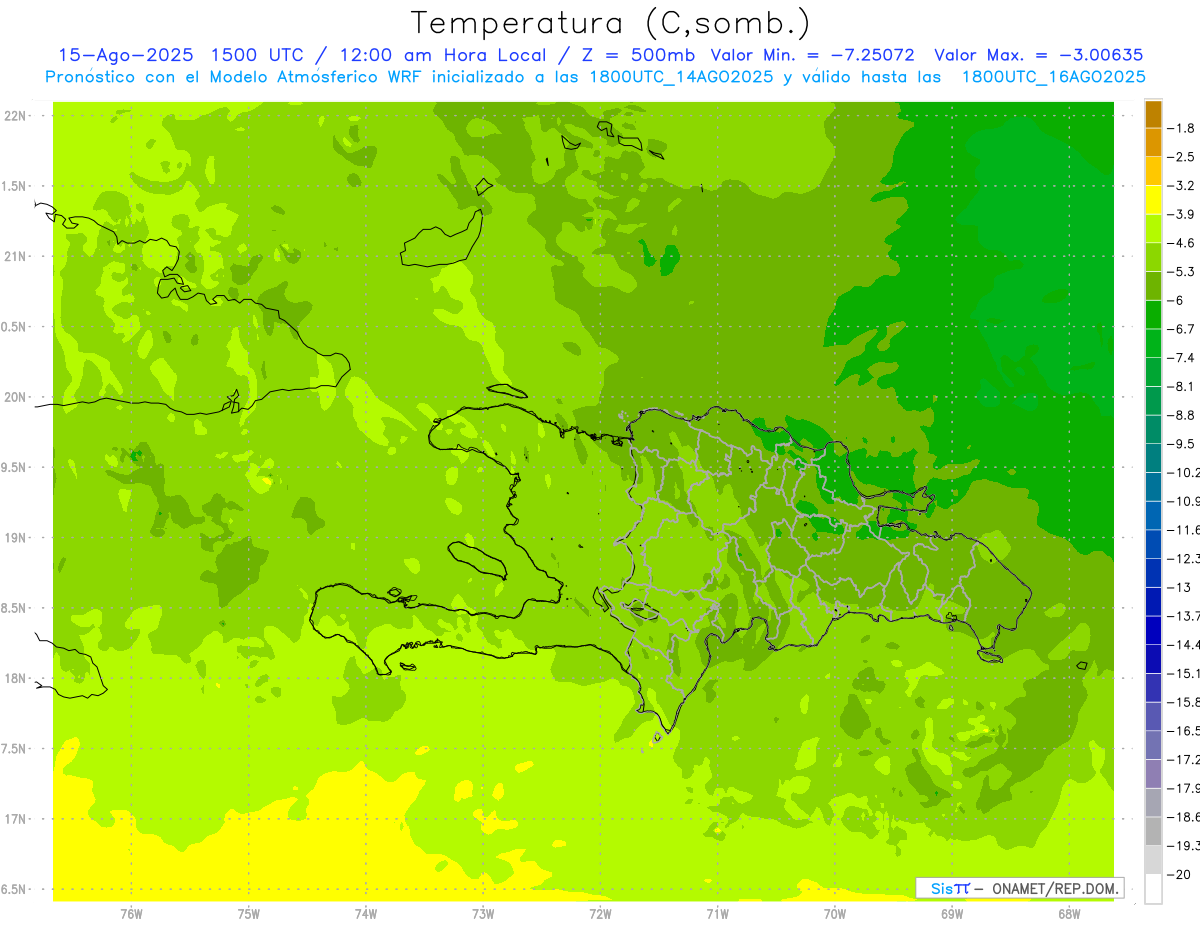Click the longitude label "74W"

[x=366, y=914]
